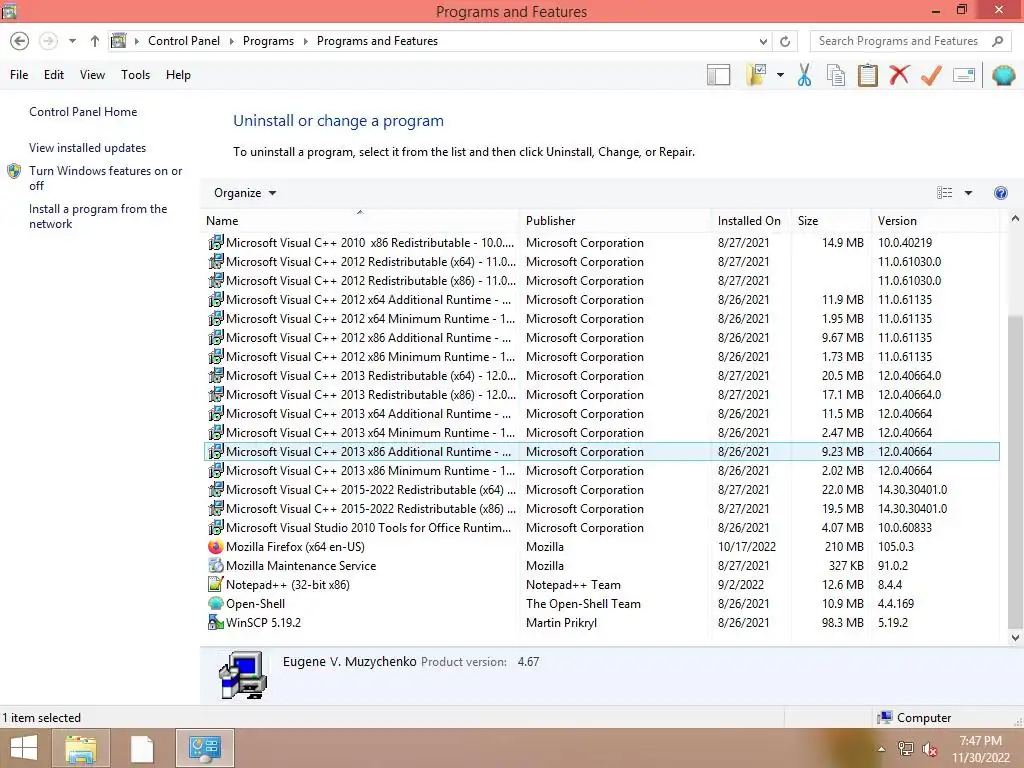Open the Edit menu
The image size is (1024, 768).
point(54,74)
